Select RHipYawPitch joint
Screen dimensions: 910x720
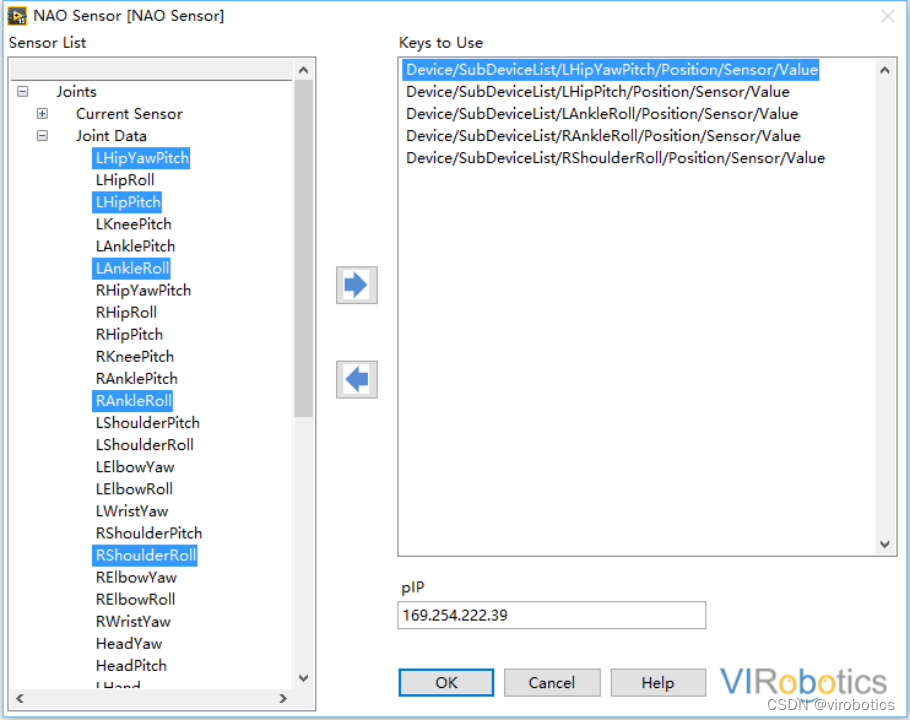(x=143, y=290)
